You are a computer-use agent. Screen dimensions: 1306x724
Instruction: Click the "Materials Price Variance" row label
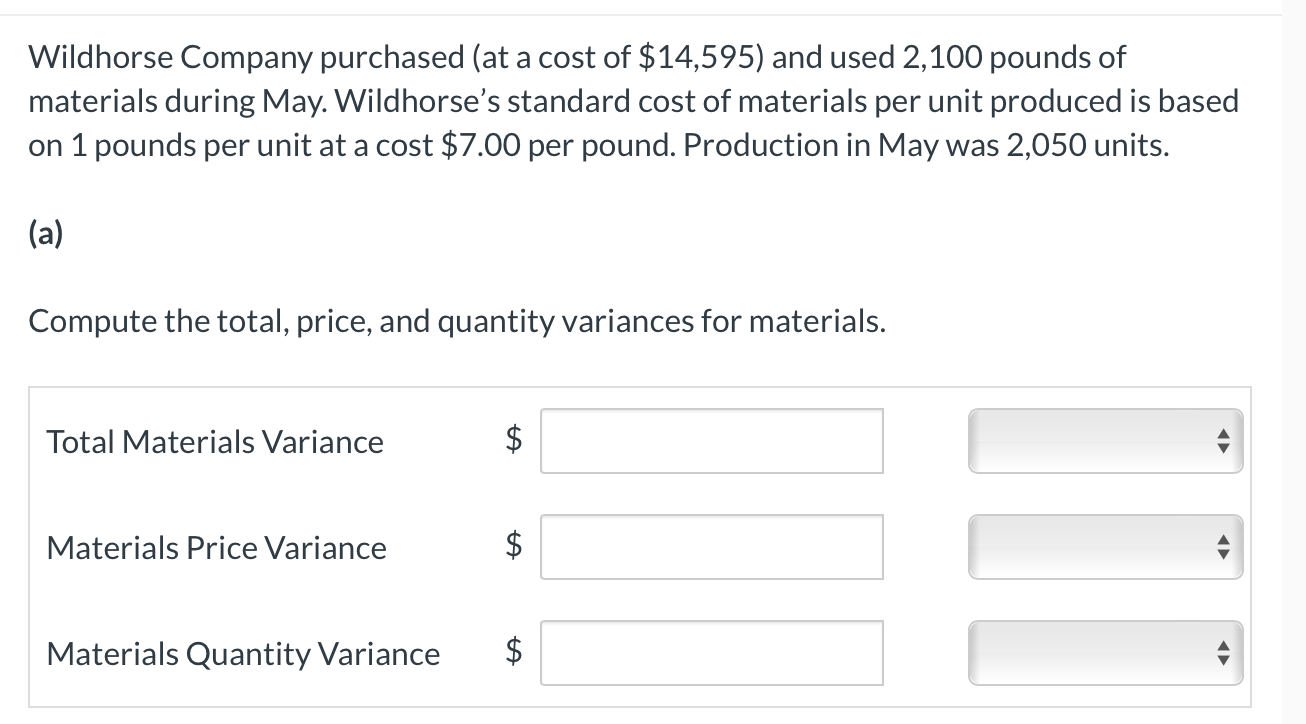216,548
